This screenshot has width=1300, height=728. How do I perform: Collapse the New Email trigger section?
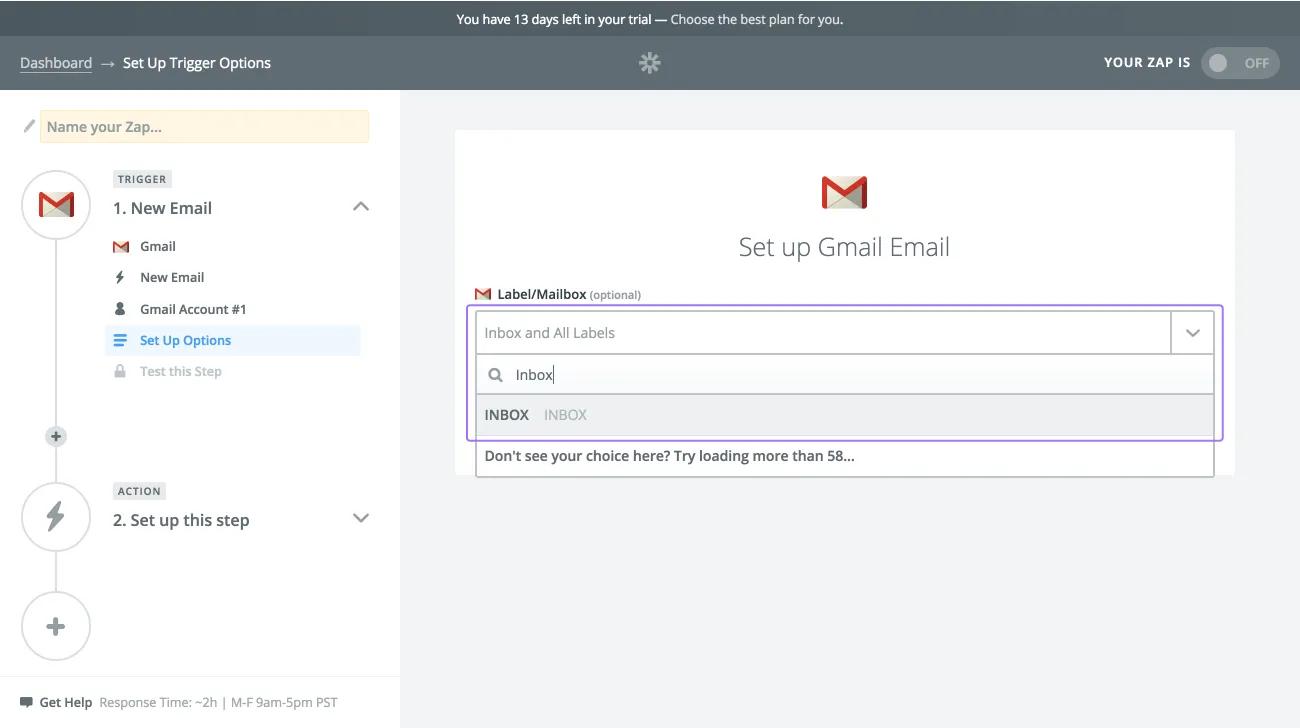[361, 207]
